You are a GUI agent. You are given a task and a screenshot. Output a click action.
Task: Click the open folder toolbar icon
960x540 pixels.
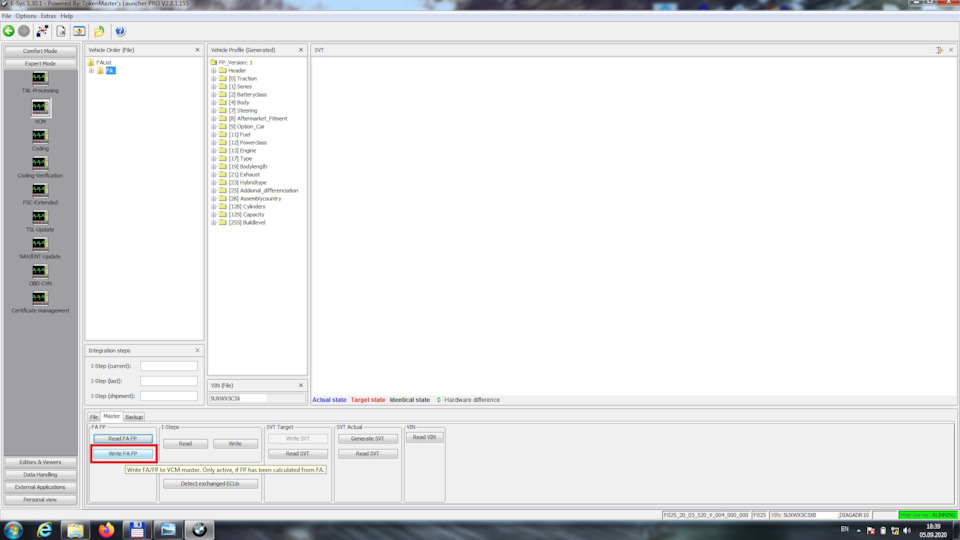[99, 31]
